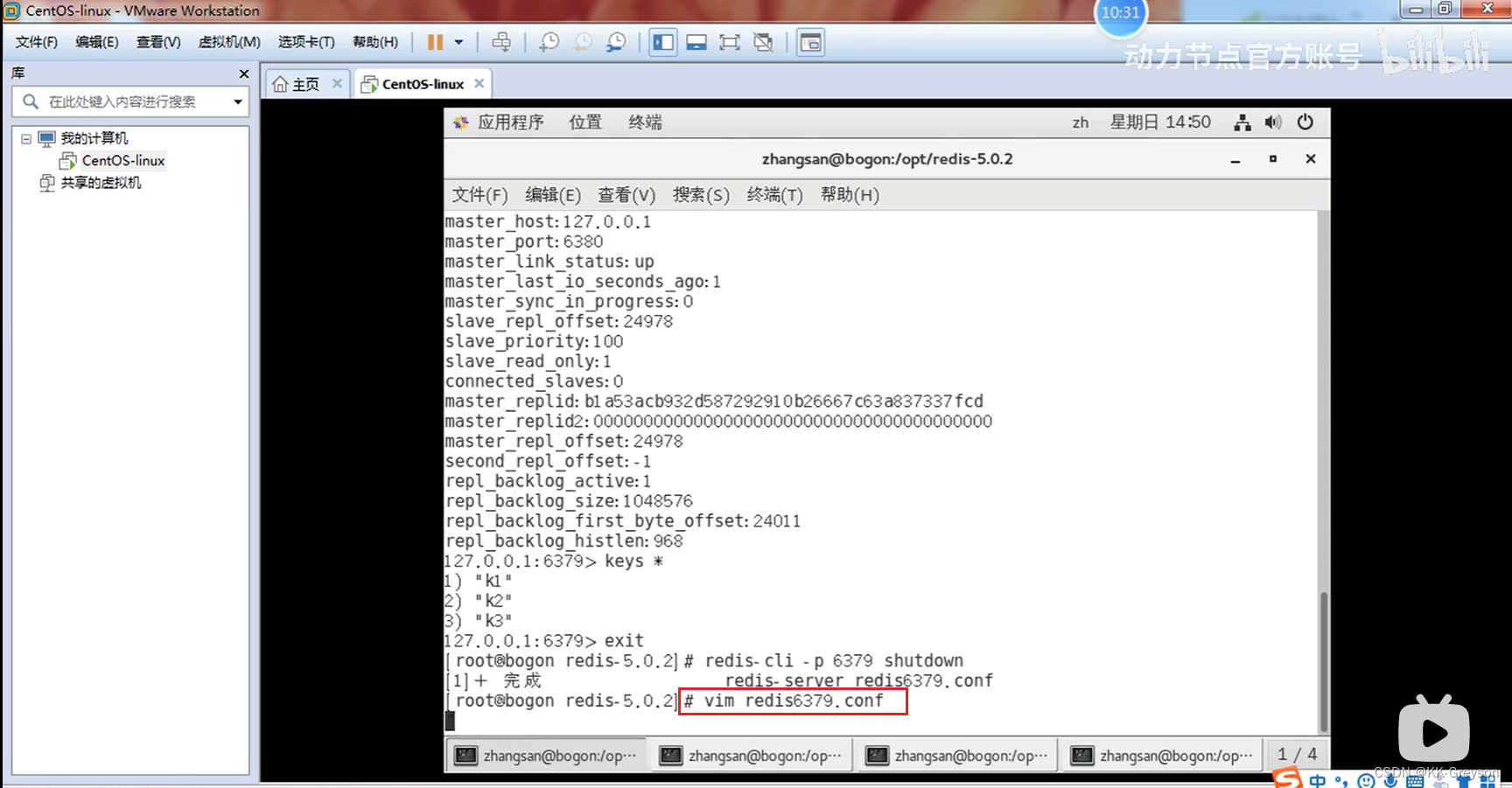Click the magnifier icon in the library search box
Image resolution: width=1512 pixels, height=788 pixels.
31,101
